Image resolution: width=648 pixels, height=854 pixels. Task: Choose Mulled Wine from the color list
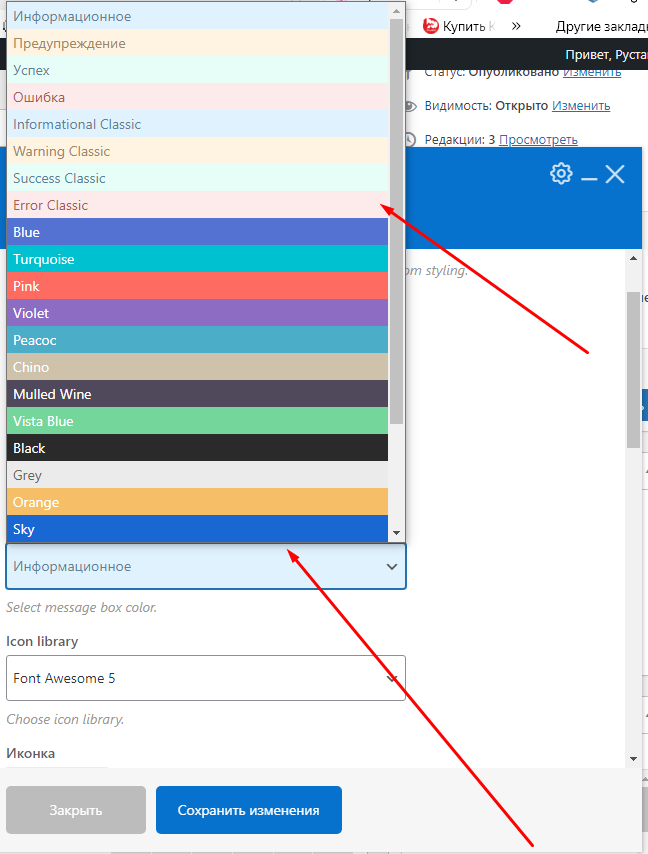click(197, 394)
